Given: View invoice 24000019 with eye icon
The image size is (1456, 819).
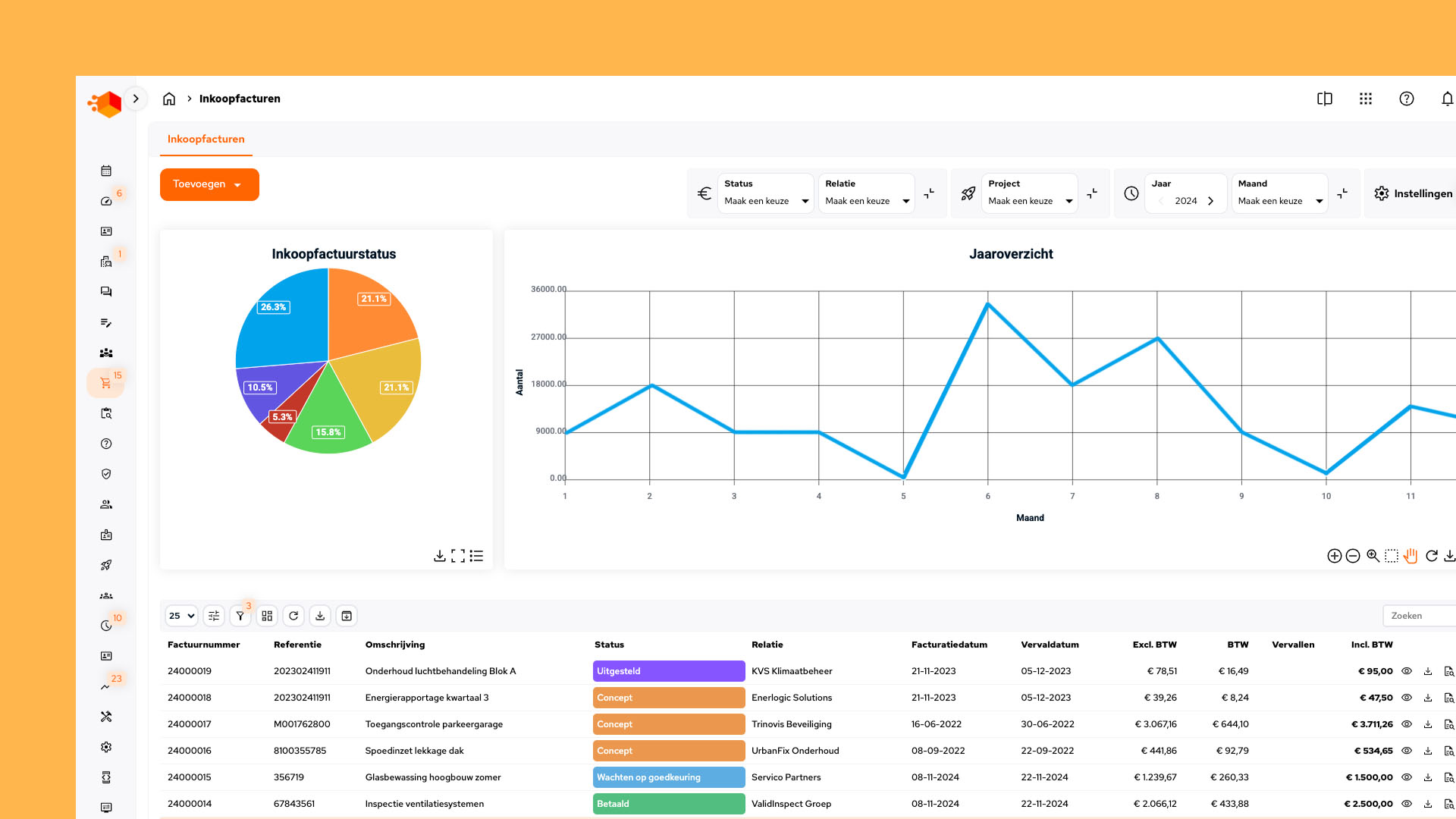Looking at the screenshot, I should [x=1407, y=671].
